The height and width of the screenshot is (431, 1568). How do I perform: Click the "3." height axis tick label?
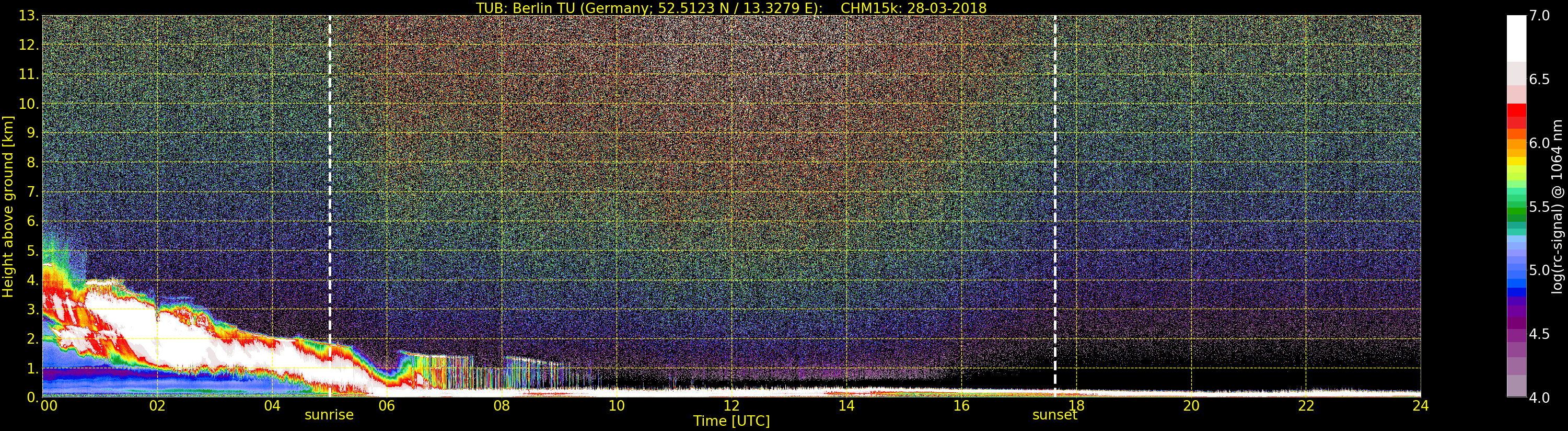(33, 309)
